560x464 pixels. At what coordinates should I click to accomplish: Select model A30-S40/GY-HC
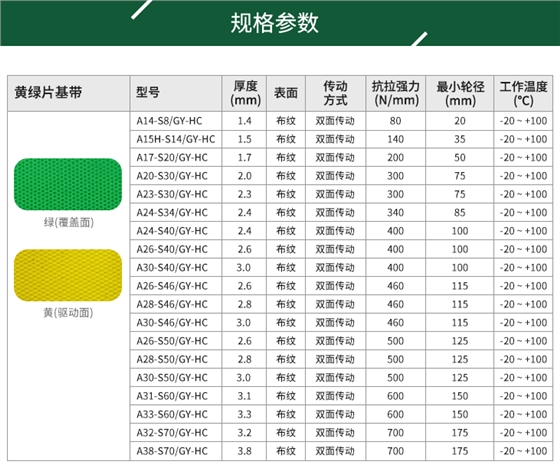click(172, 268)
